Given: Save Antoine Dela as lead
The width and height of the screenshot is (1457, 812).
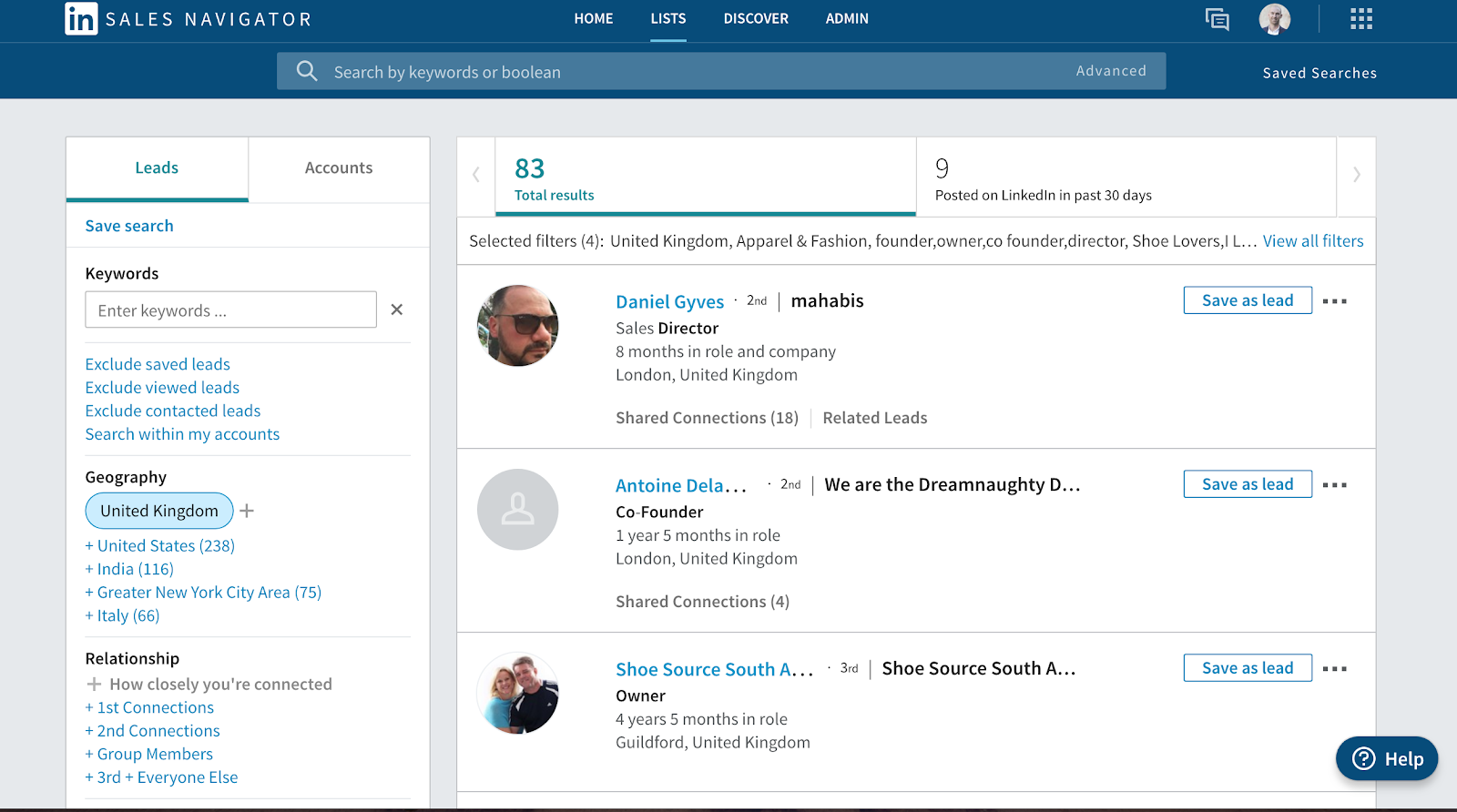Looking at the screenshot, I should pos(1248,484).
